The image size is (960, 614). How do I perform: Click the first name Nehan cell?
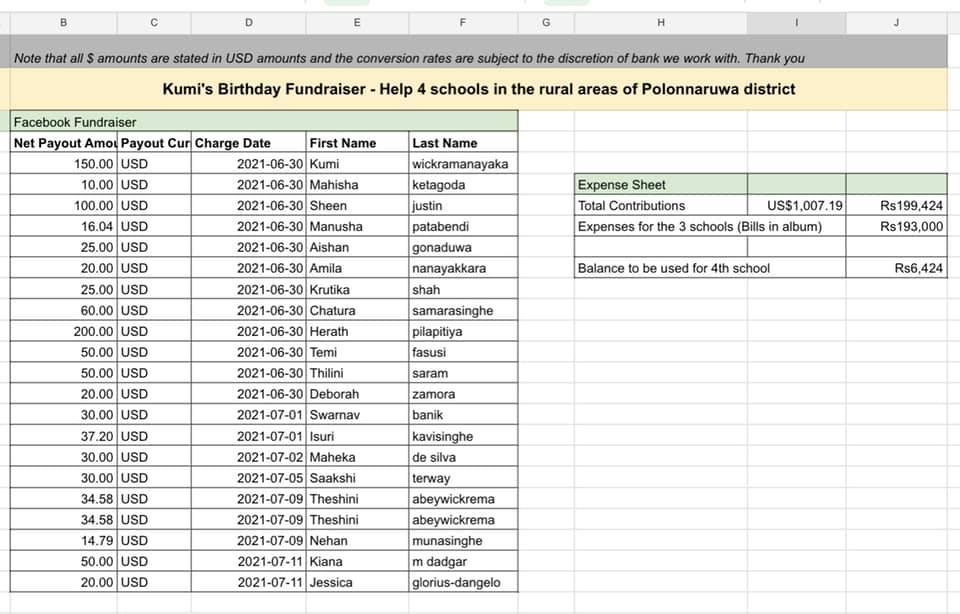coord(358,541)
